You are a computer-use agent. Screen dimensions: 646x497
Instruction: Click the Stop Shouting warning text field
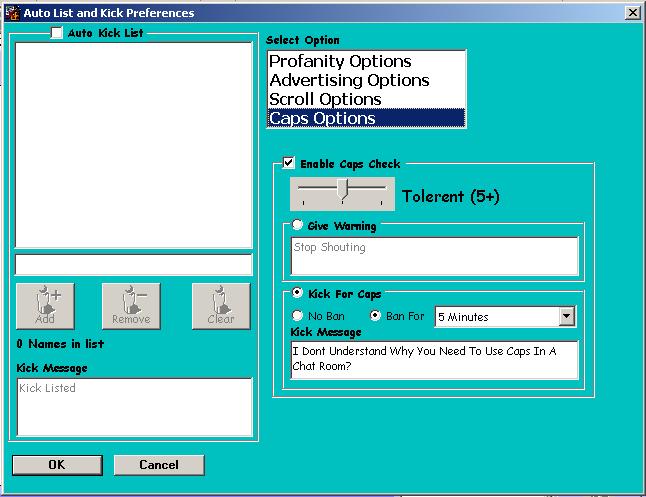[x=434, y=256]
